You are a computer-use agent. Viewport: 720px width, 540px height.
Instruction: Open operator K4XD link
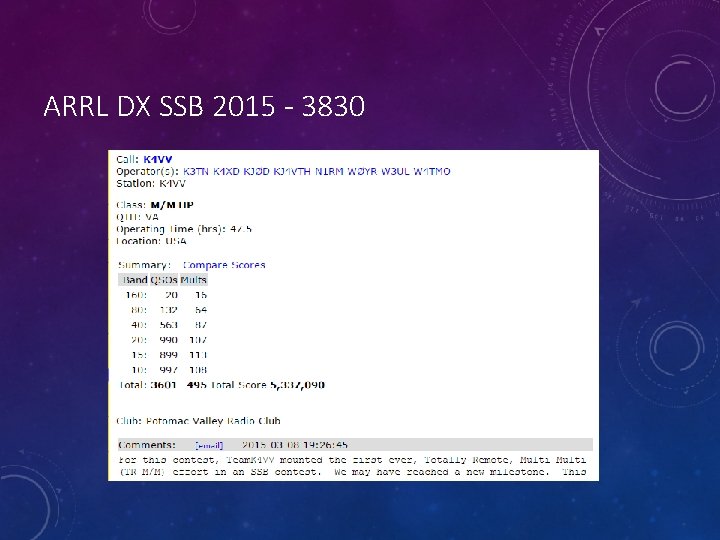pos(226,171)
